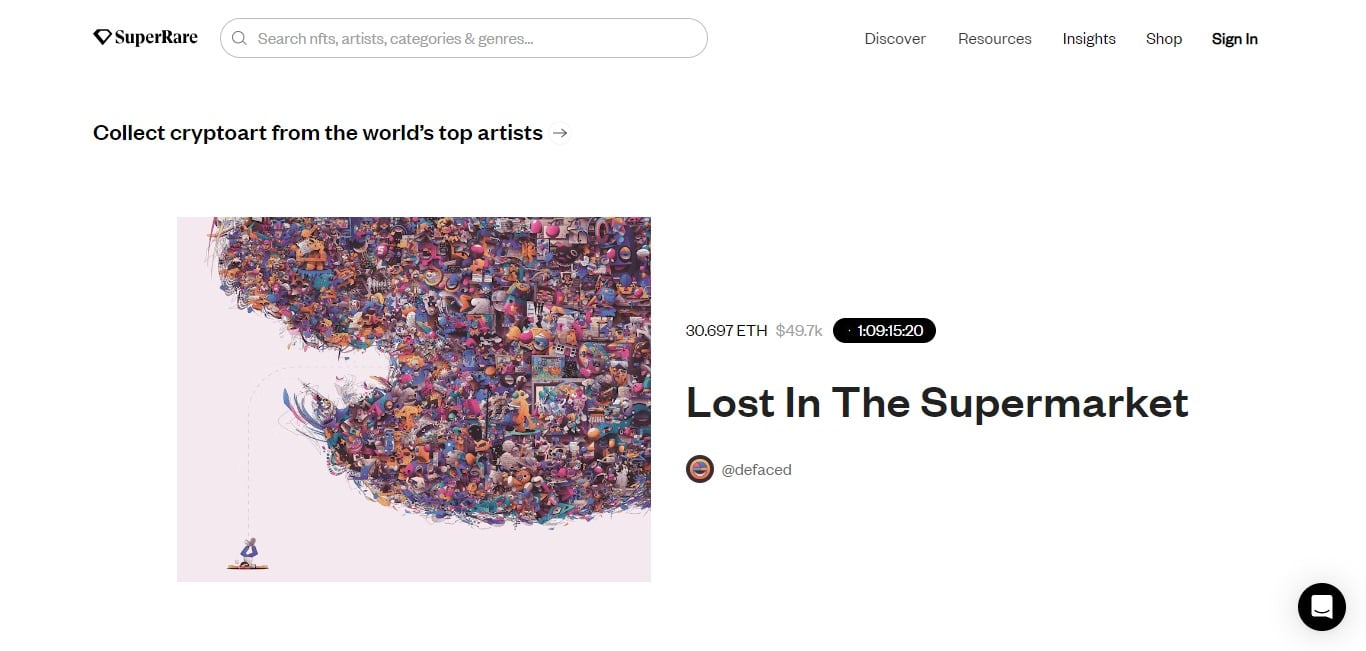Click the small figure at the artwork's bottom
The image size is (1366, 651).
point(247,555)
